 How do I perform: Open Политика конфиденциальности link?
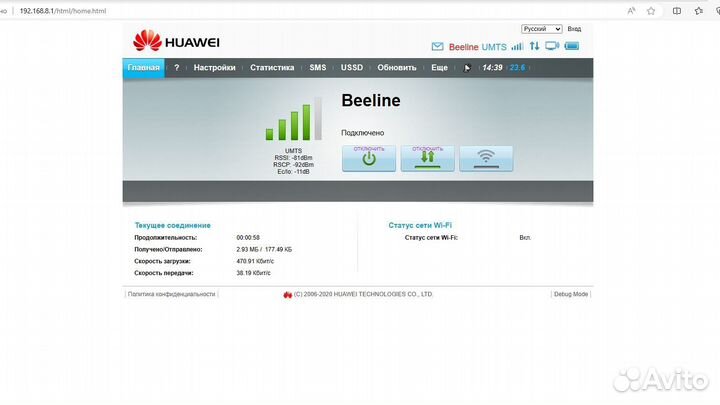pyautogui.click(x=171, y=294)
